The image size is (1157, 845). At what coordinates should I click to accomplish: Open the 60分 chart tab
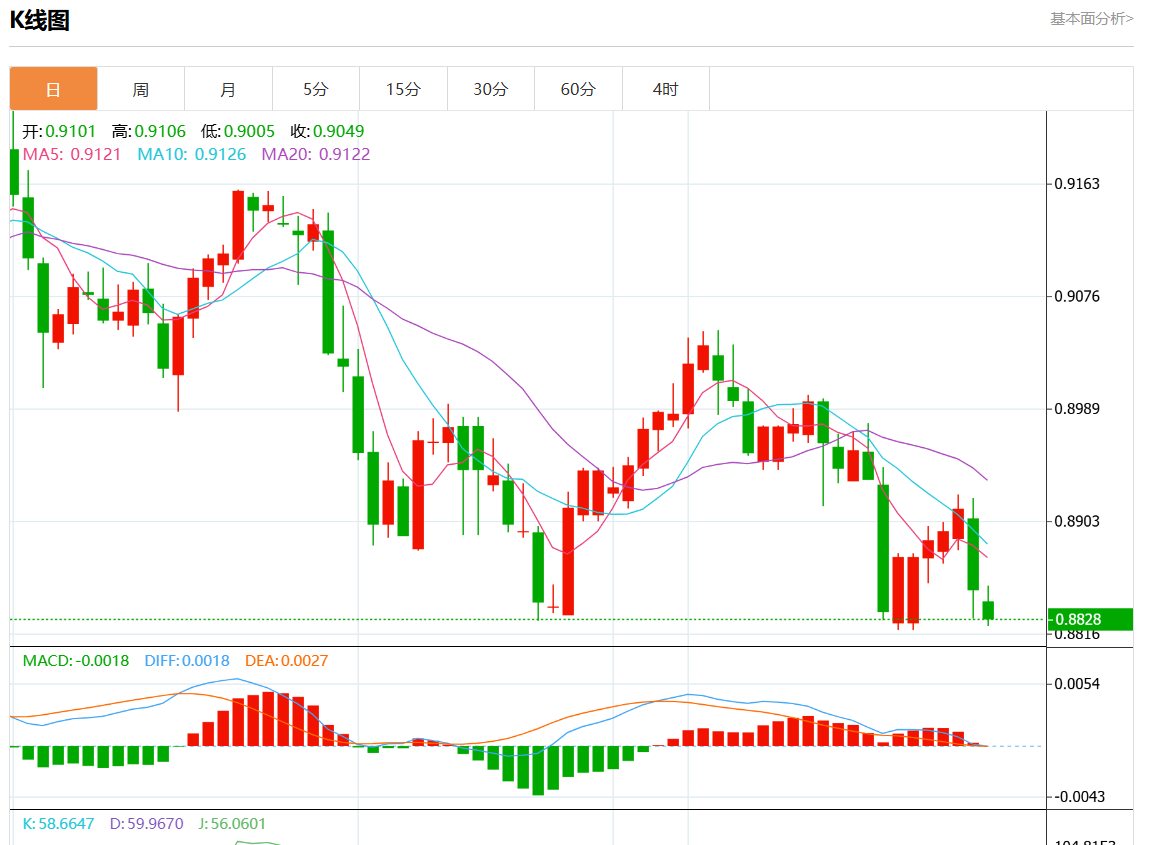[578, 89]
